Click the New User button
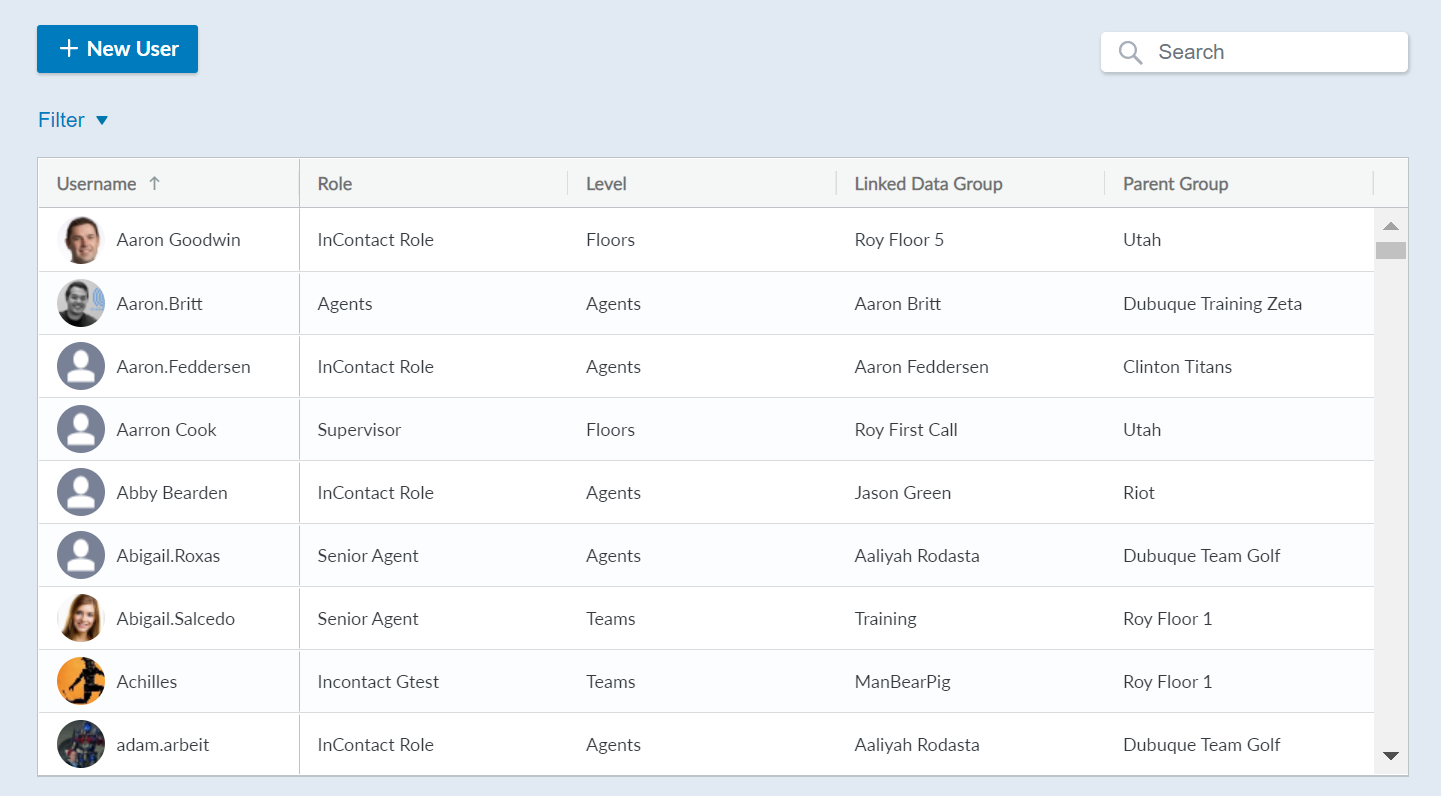1441x796 pixels. (117, 49)
